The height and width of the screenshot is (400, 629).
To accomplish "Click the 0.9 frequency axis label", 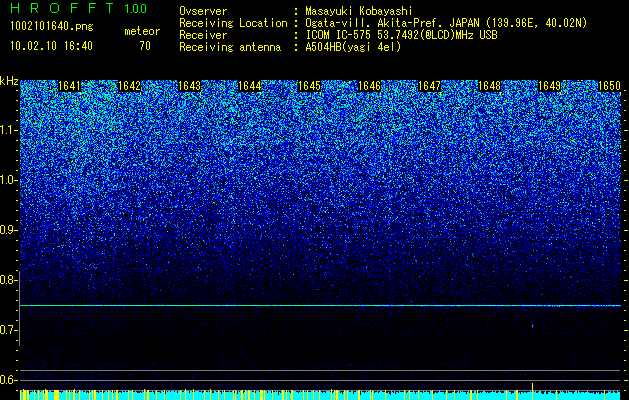I will click(7, 230).
